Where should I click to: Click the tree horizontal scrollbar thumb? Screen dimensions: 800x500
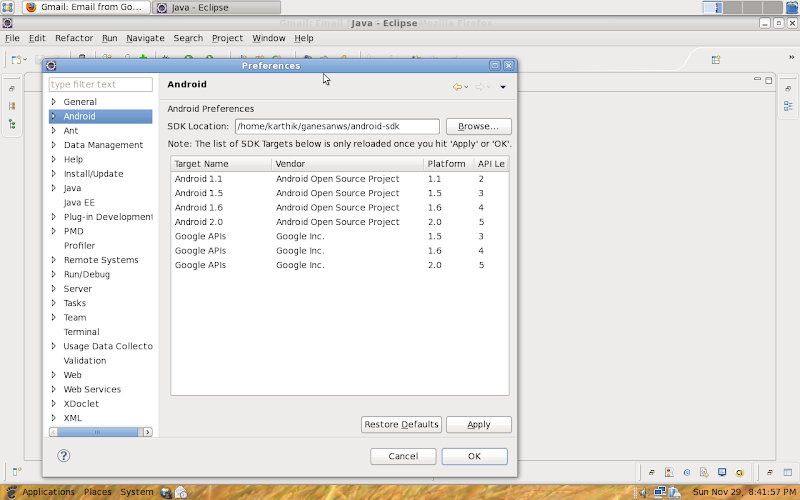pyautogui.click(x=97, y=432)
